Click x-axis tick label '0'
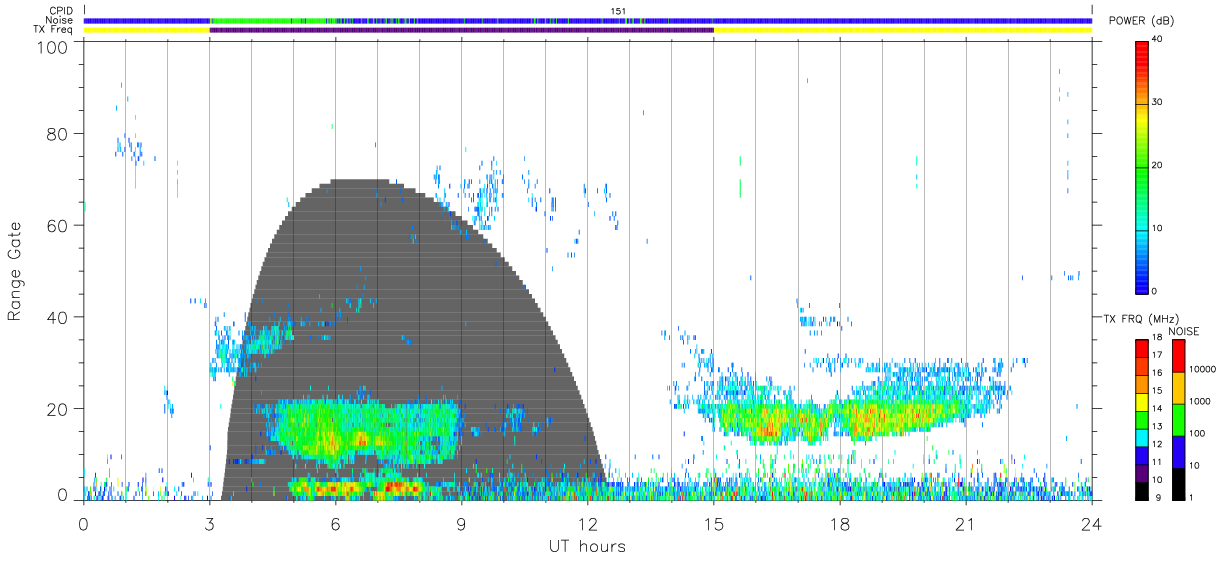Screen dimensions: 1228x567 tap(84, 523)
